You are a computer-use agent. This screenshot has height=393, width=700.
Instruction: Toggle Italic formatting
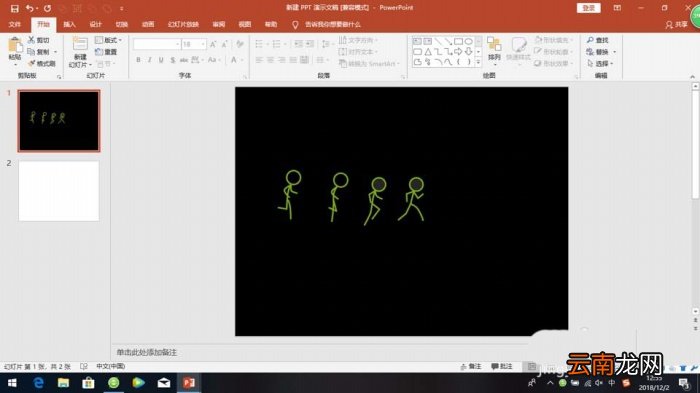pyautogui.click(x=150, y=60)
